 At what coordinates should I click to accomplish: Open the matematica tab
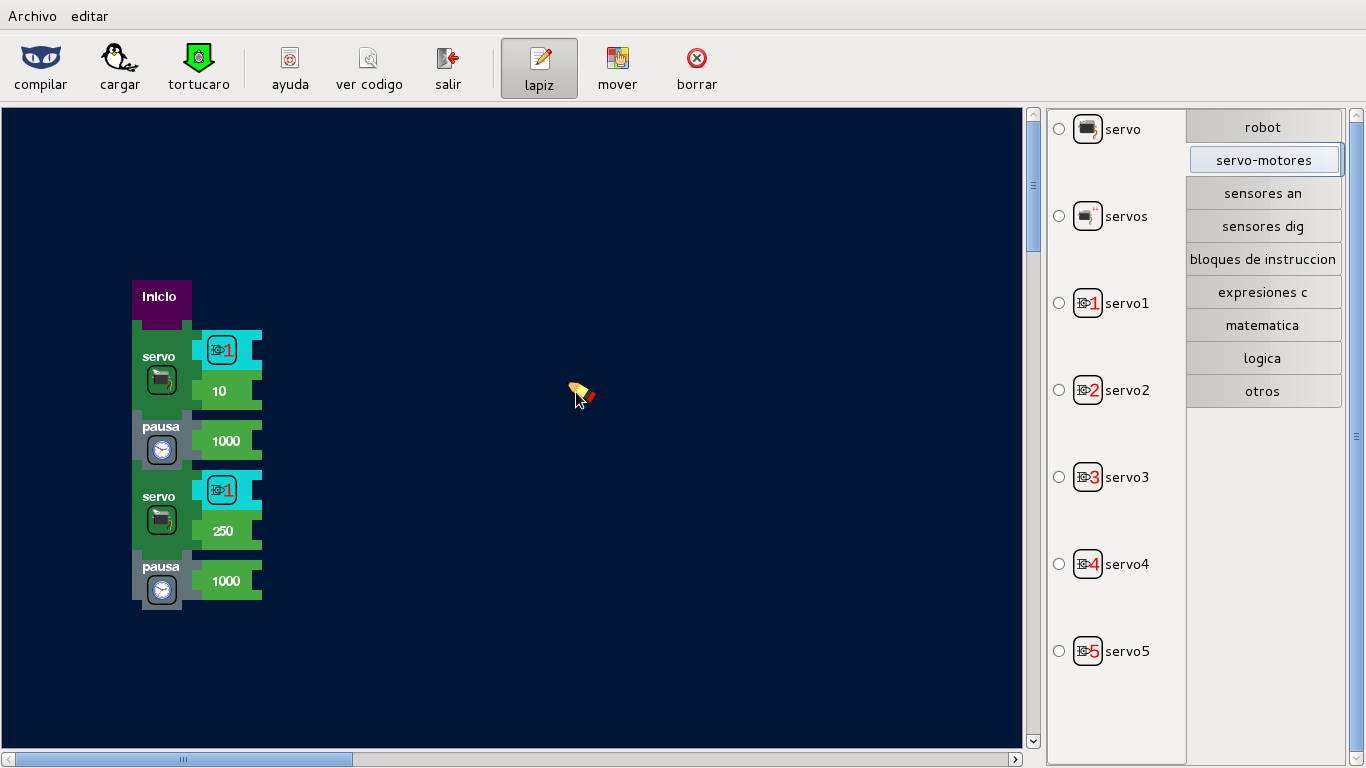[1263, 325]
